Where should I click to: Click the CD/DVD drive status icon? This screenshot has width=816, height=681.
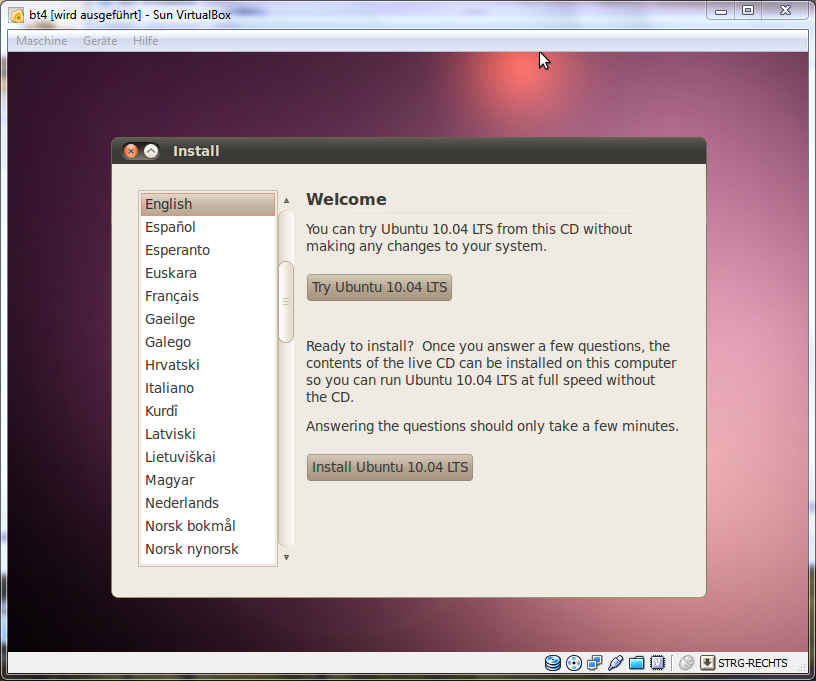[574, 663]
